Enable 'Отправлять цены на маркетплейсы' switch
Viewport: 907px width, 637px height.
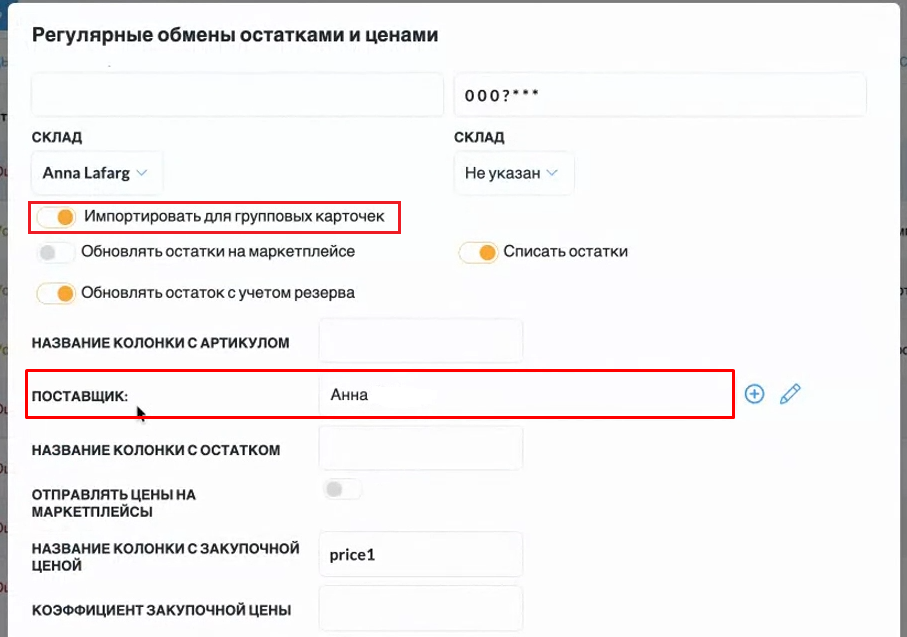click(343, 489)
